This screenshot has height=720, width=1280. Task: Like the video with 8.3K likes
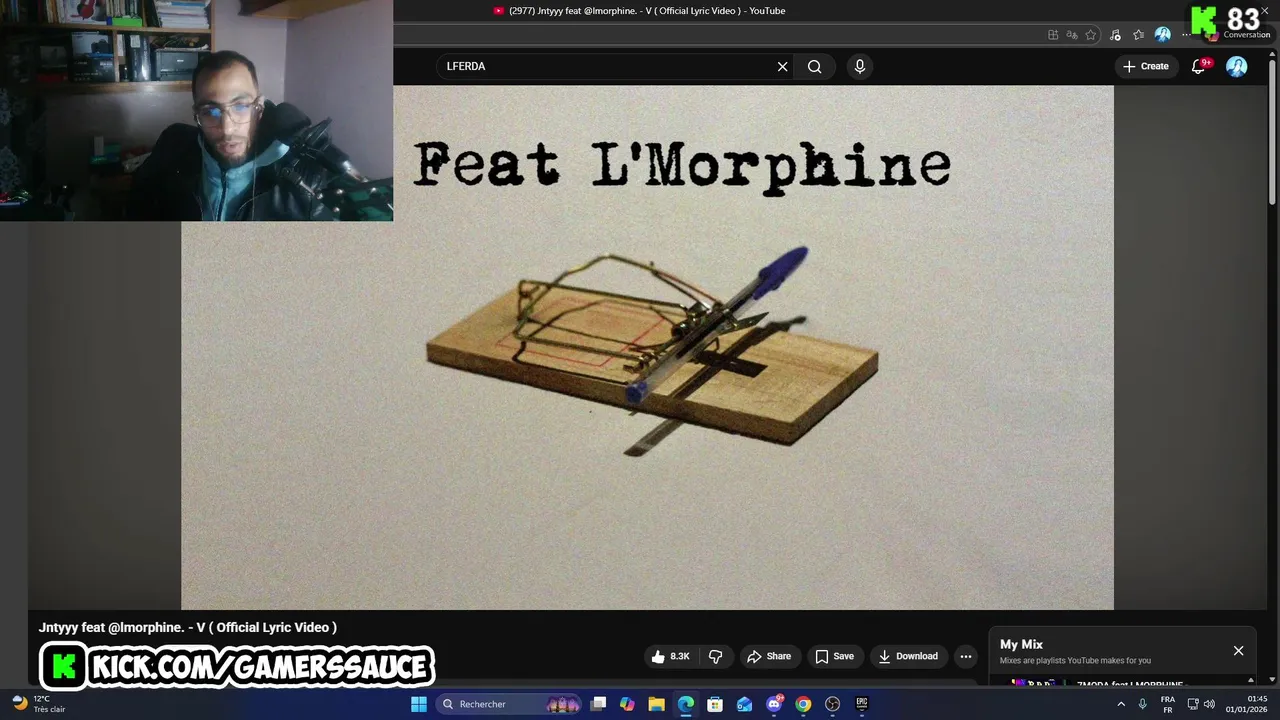coord(670,656)
